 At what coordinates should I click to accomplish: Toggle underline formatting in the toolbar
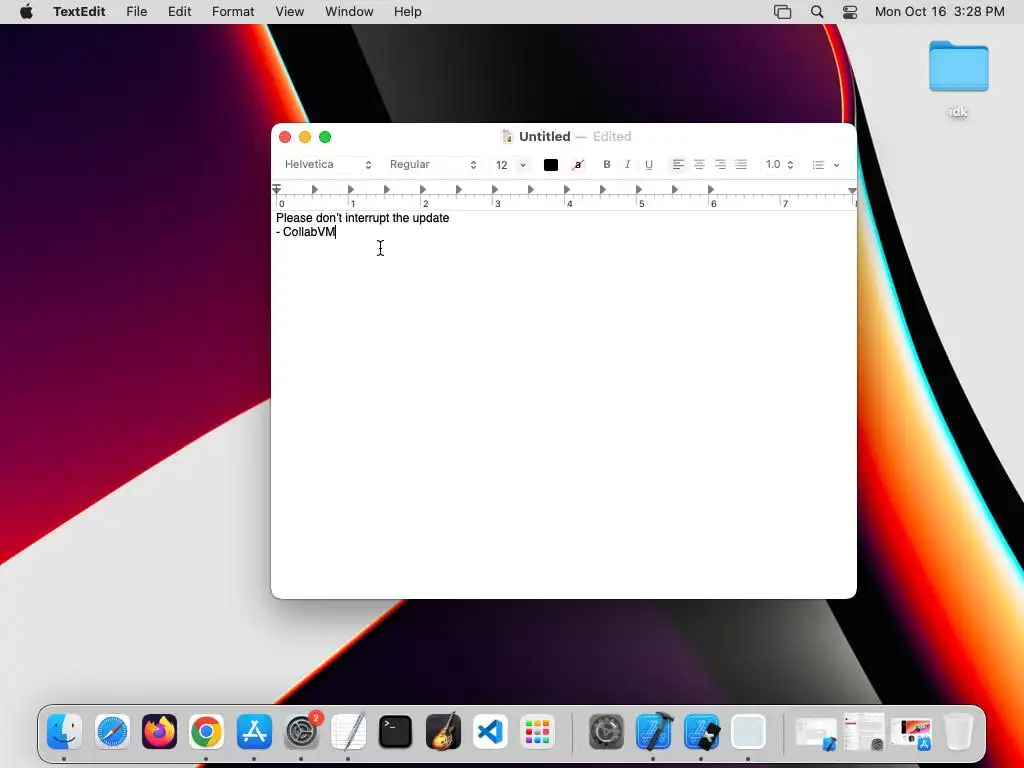point(648,165)
